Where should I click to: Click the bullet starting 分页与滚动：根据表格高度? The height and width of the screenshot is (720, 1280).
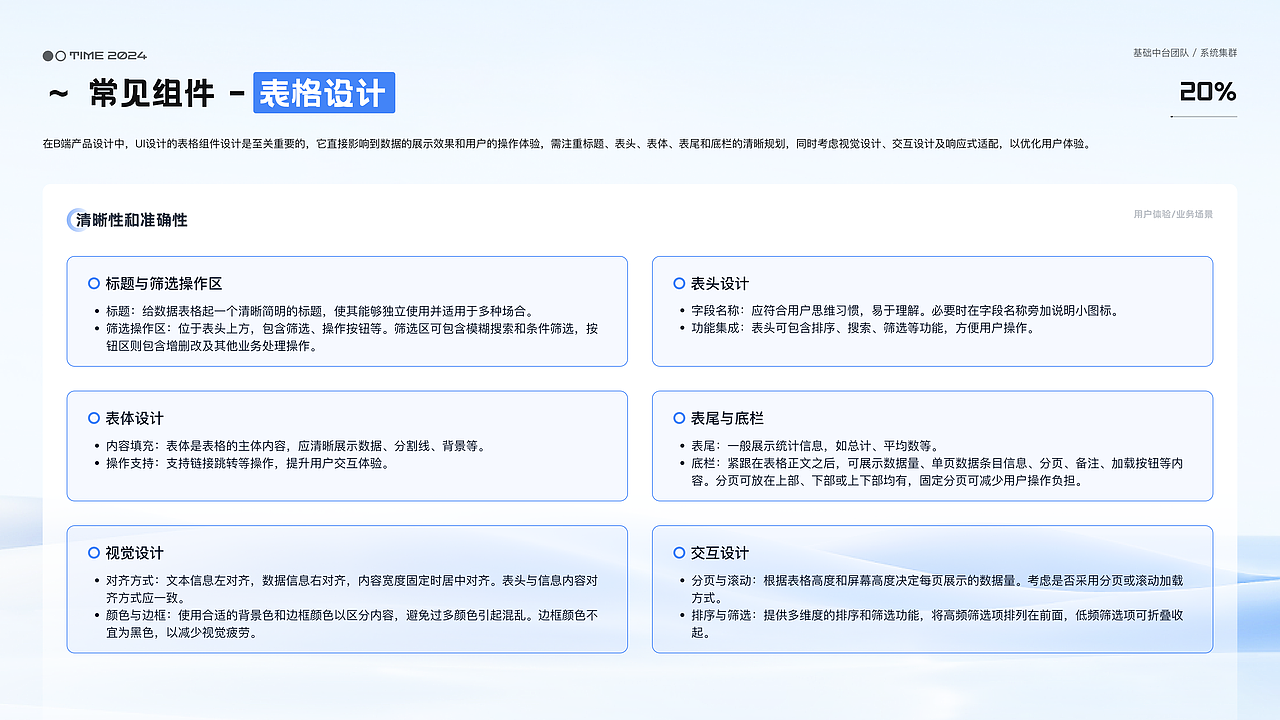point(931,589)
